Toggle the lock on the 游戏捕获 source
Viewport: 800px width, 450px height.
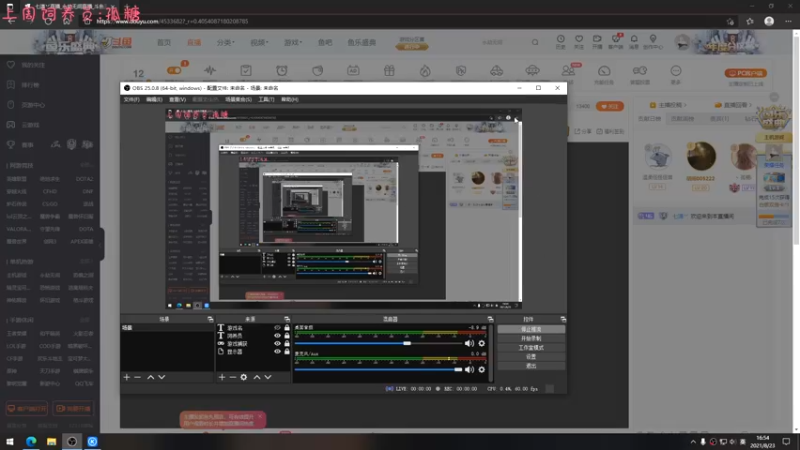(x=287, y=343)
